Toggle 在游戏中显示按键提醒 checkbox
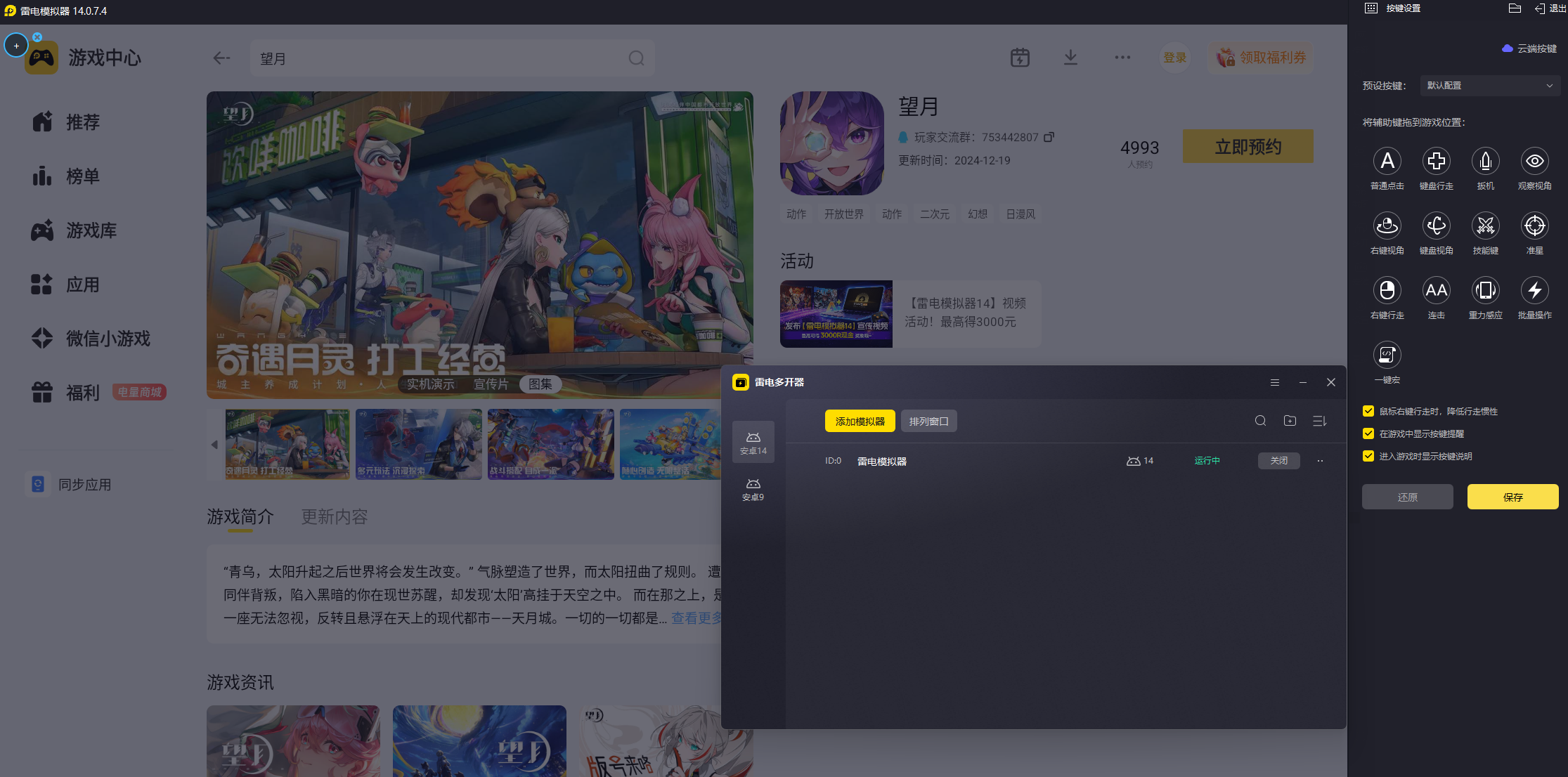 pyautogui.click(x=1368, y=433)
